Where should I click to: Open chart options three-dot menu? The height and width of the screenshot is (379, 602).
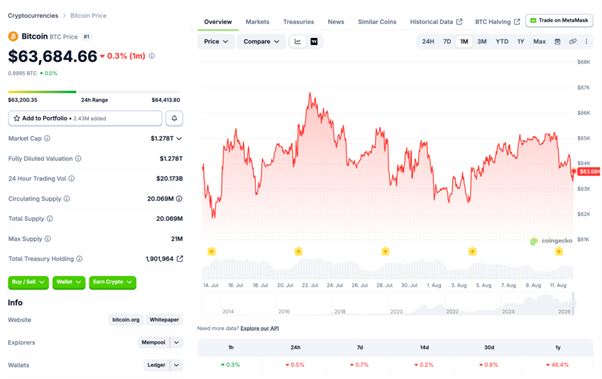[x=586, y=41]
